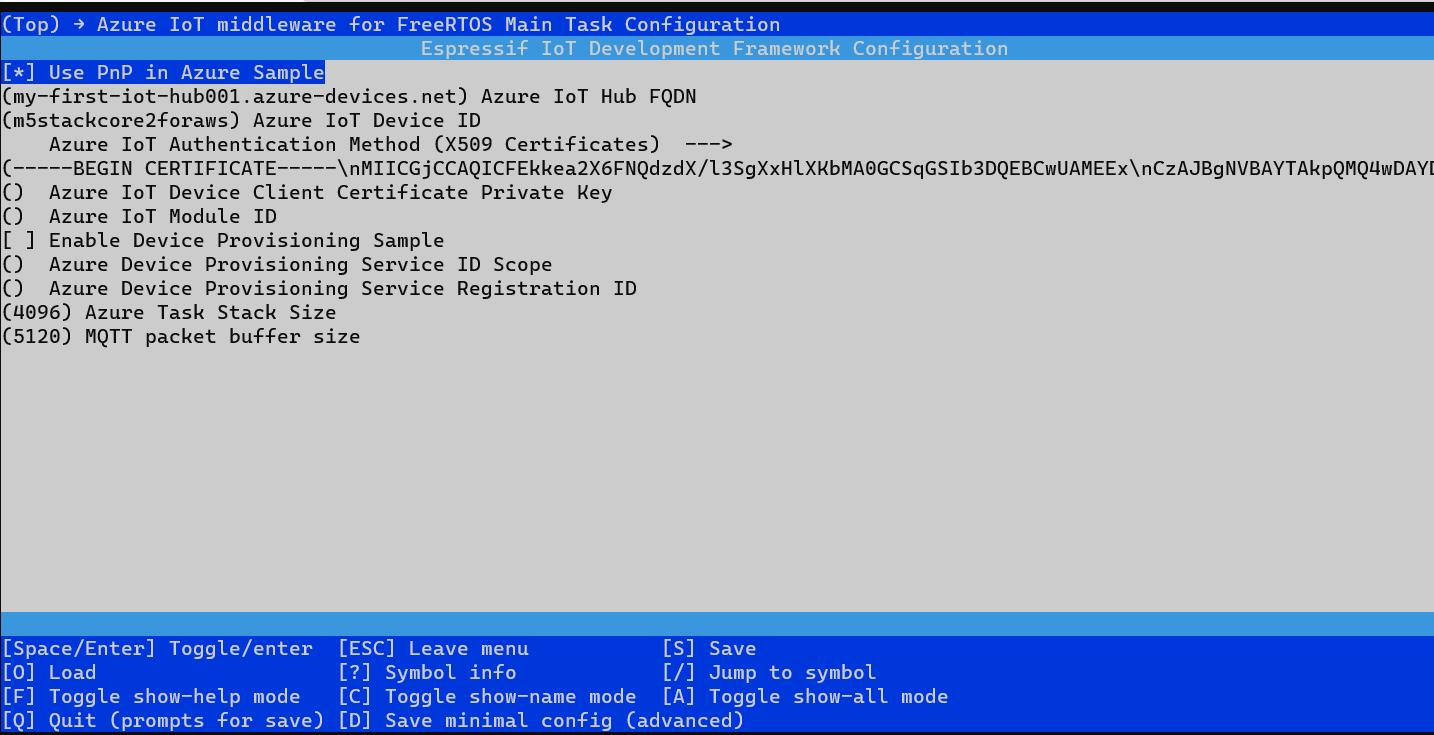Viewport: 1434px width, 735px height.
Task: Click the Espressif IoT Development Framework Configuration title
Action: coord(714,48)
